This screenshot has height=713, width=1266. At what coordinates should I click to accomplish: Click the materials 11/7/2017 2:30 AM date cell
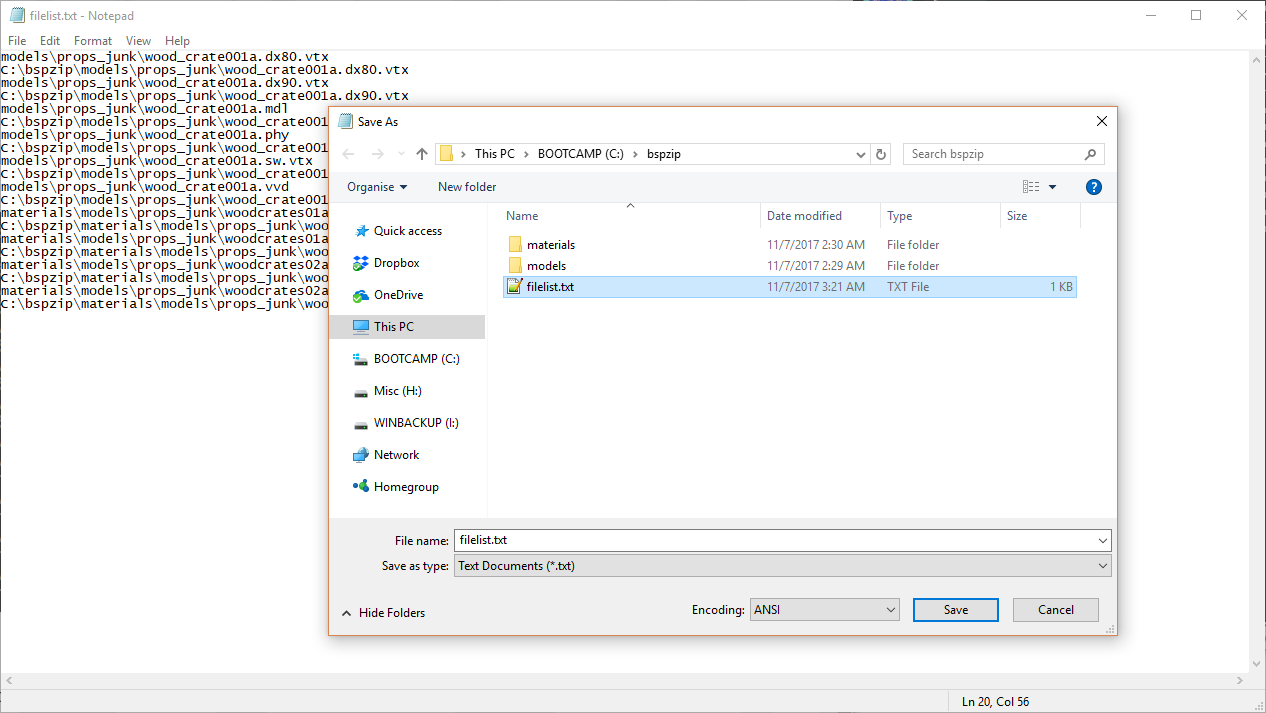pos(816,245)
